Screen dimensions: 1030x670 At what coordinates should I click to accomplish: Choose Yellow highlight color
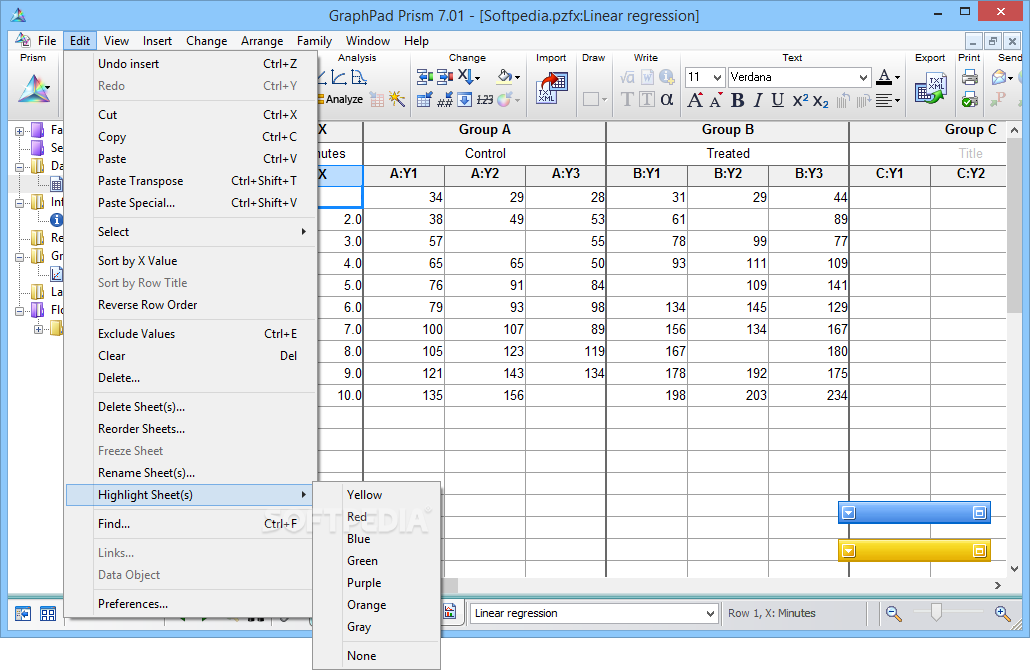(x=376, y=495)
